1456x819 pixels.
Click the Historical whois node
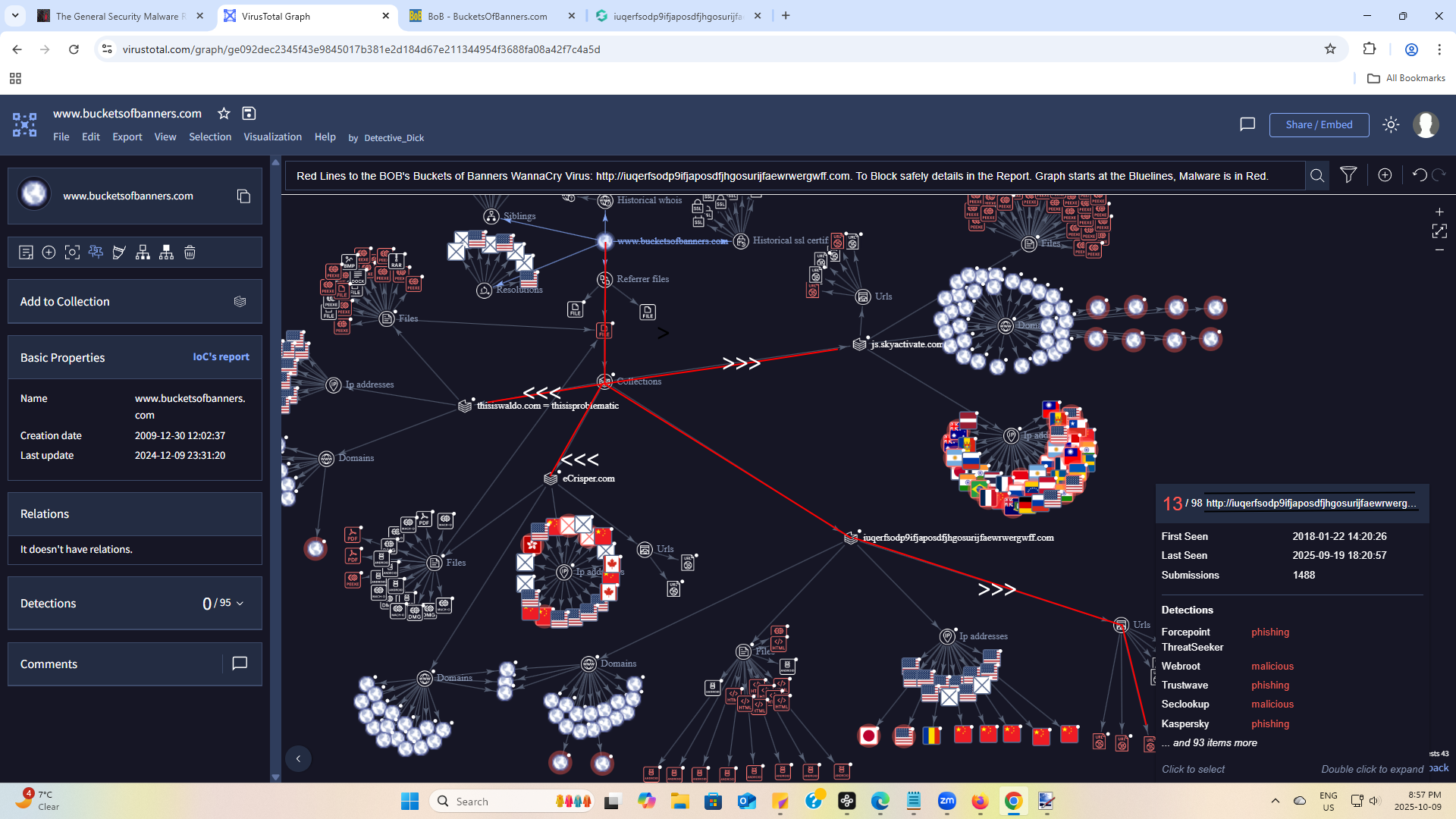point(605,201)
